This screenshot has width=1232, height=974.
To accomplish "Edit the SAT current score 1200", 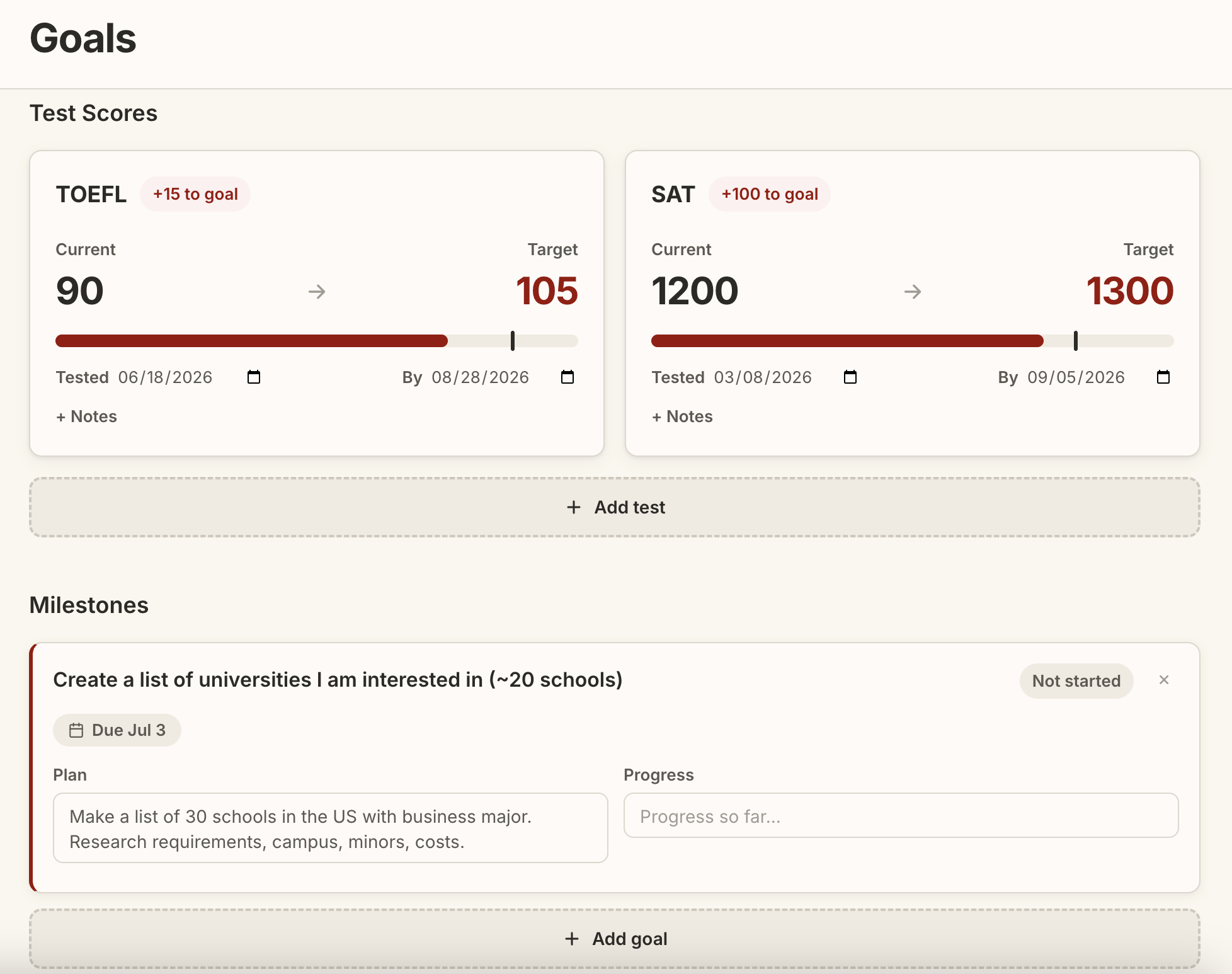I will pos(695,291).
